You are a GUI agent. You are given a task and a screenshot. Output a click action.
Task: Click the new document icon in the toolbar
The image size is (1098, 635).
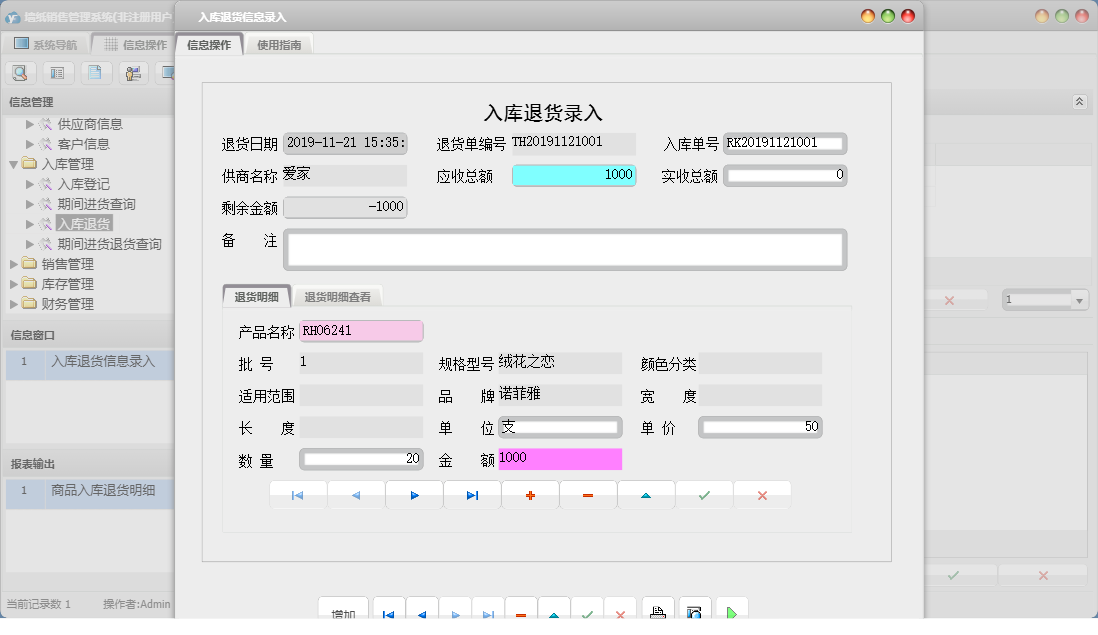pos(95,72)
